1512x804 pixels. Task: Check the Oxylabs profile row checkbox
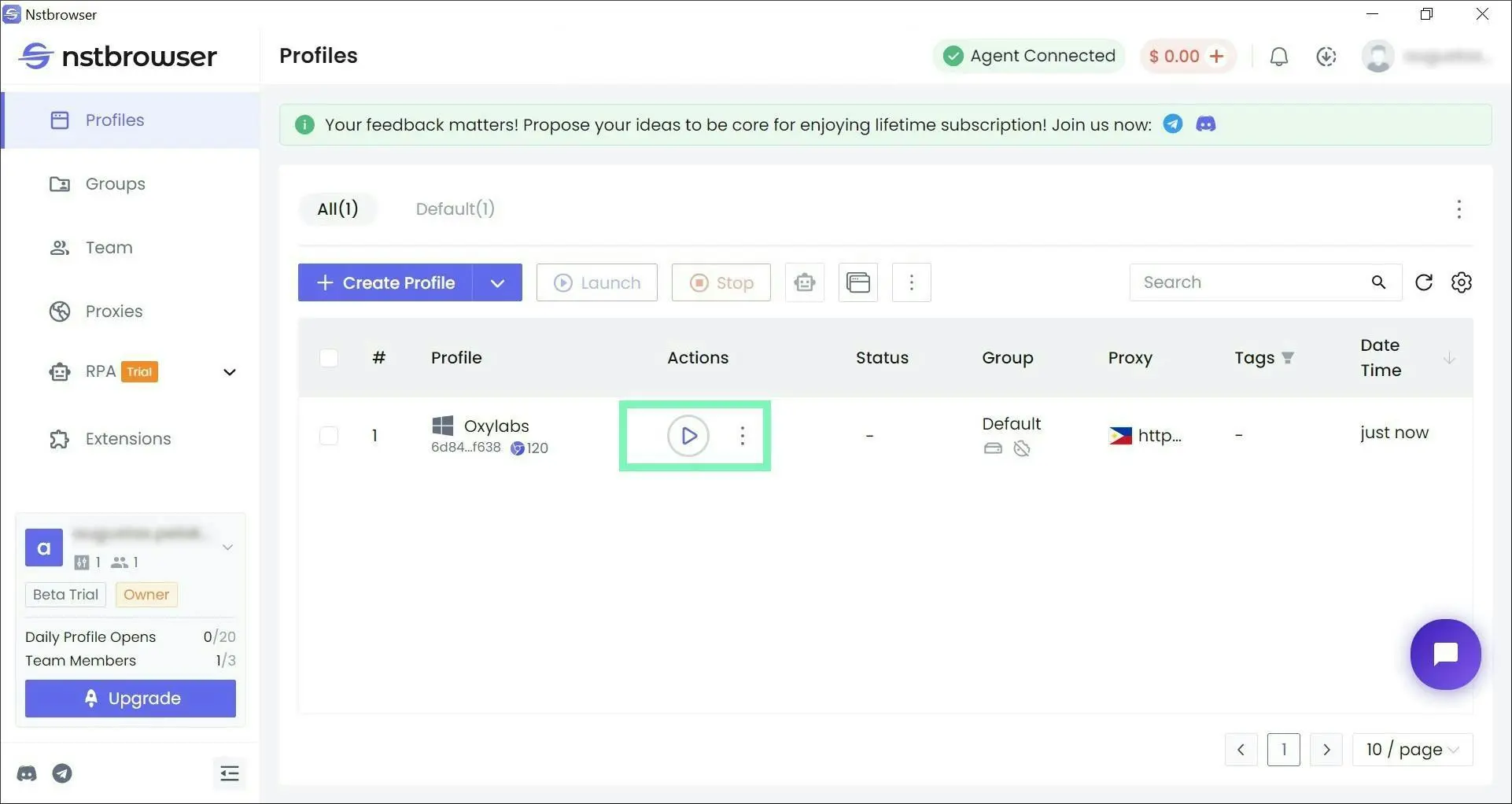pos(329,436)
